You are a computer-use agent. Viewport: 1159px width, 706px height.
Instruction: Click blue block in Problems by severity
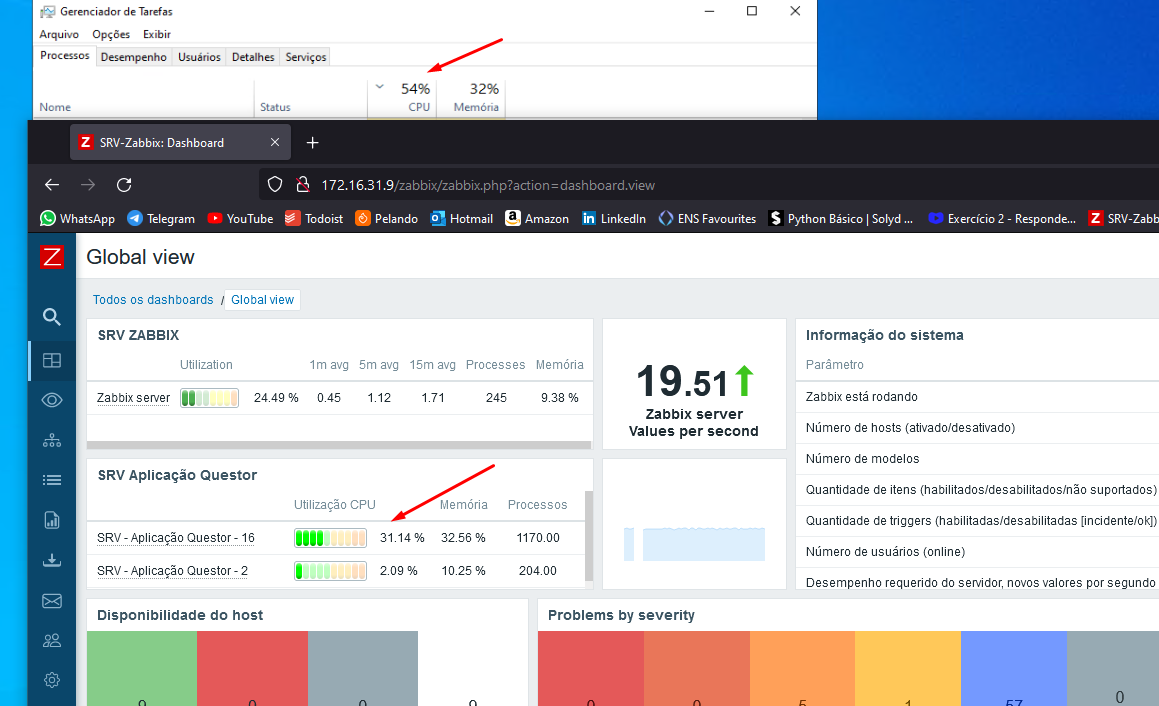[x=1013, y=668]
